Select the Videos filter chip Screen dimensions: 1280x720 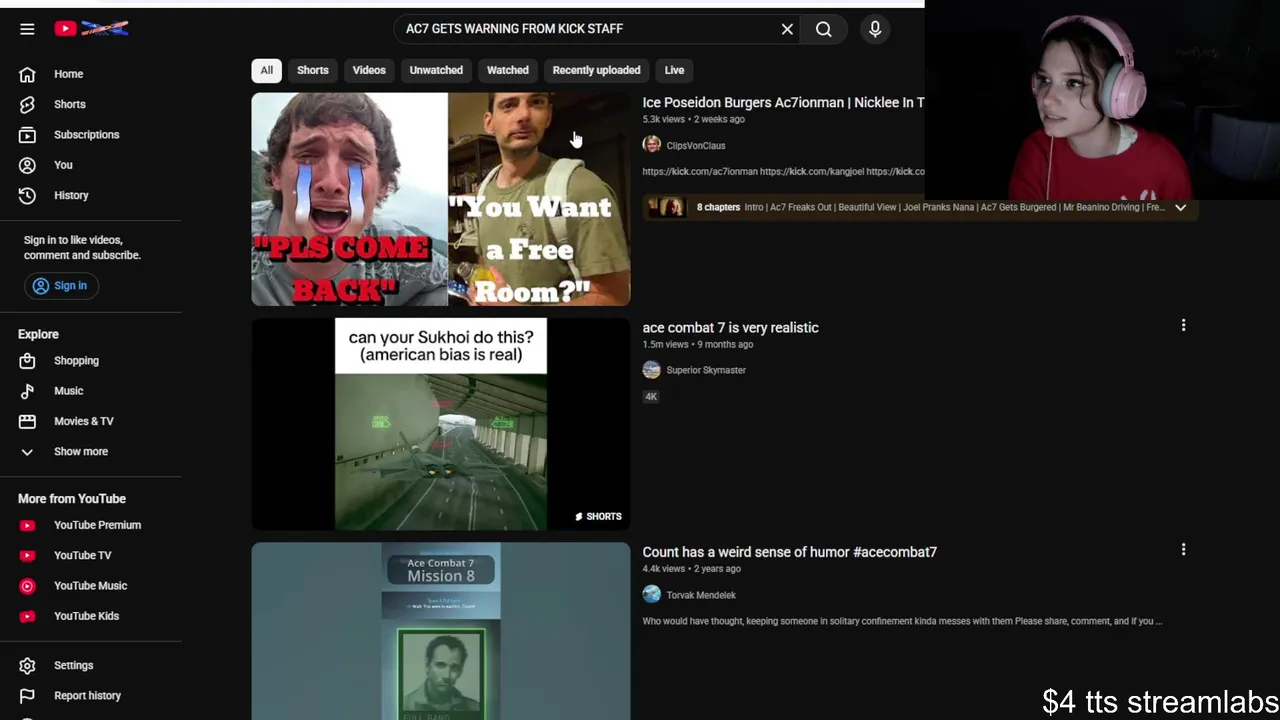click(369, 70)
